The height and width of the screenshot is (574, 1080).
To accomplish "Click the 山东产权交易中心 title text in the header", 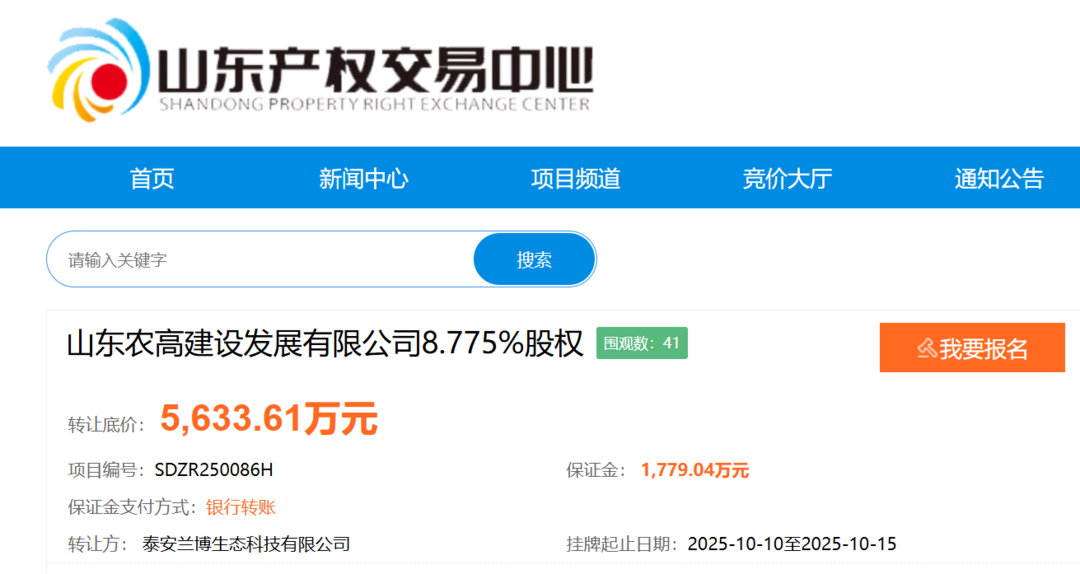I will pyautogui.click(x=374, y=68).
